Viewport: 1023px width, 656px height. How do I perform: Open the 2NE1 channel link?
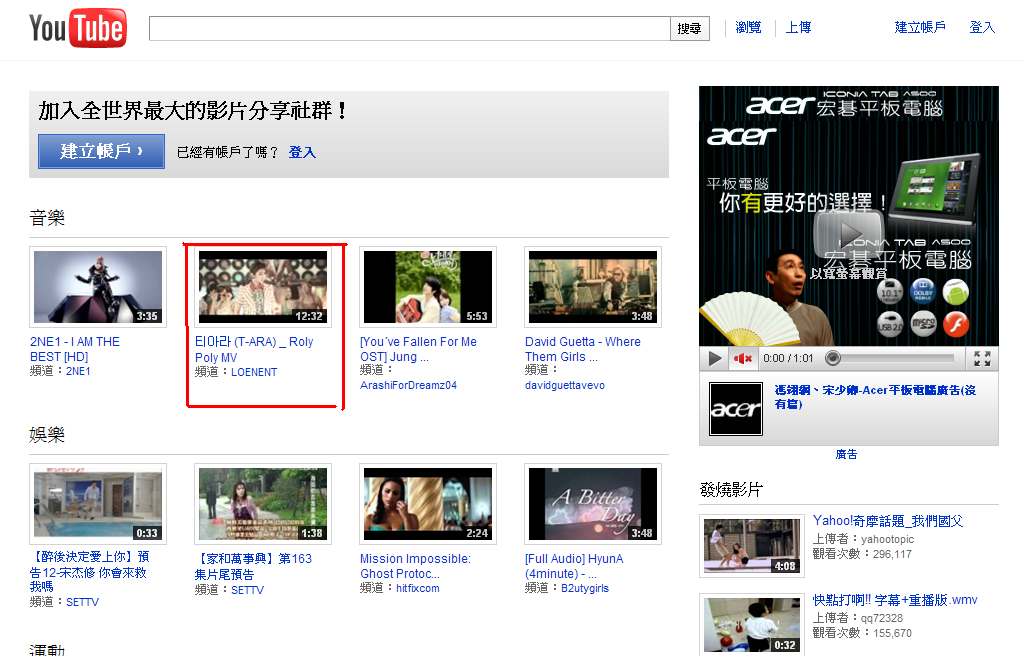pyautogui.click(x=78, y=371)
